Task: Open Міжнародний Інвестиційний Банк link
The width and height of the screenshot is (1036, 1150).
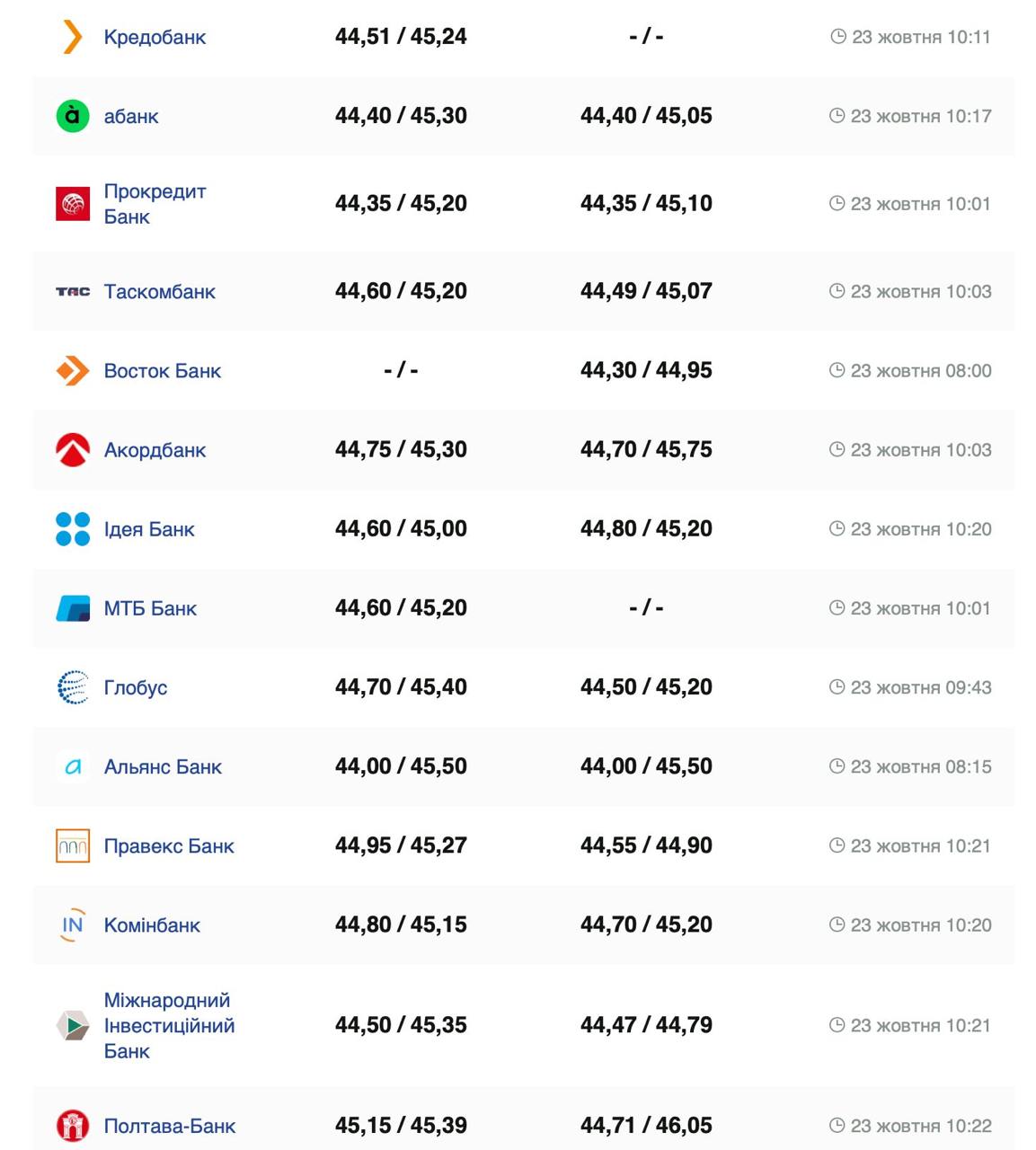Action: pyautogui.click(x=169, y=1025)
